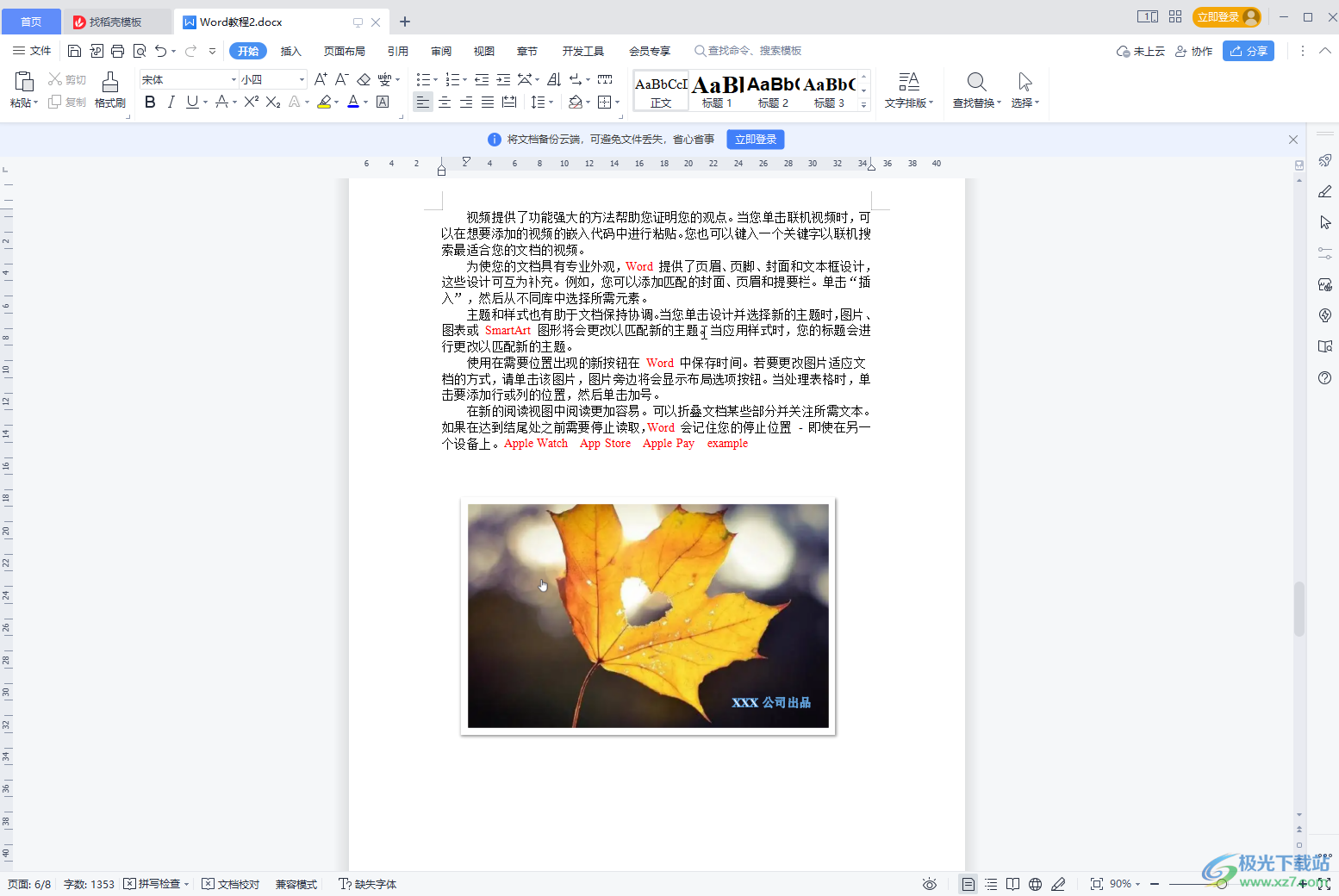The height and width of the screenshot is (896, 1339).
Task: Toggle eye protection mode in status bar
Action: pos(929,884)
